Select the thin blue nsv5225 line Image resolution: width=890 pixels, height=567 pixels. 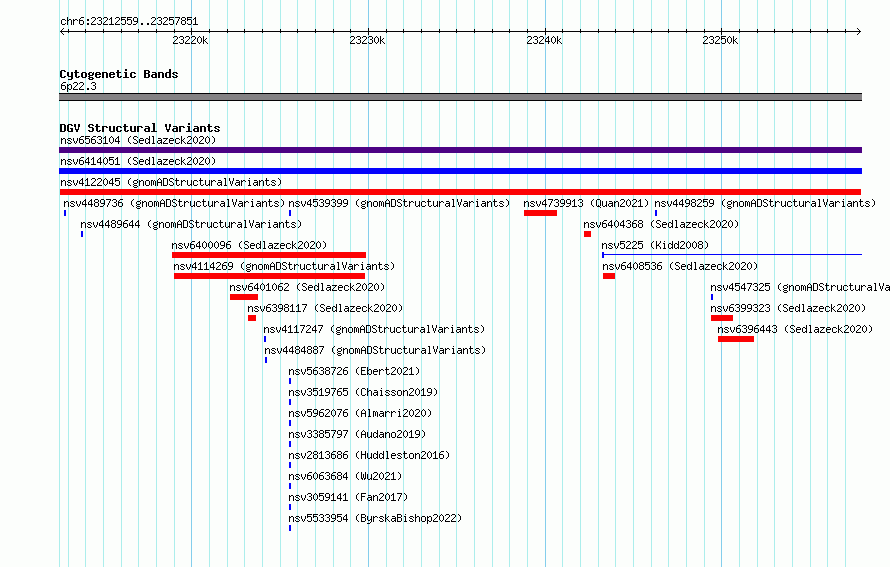tap(732, 255)
